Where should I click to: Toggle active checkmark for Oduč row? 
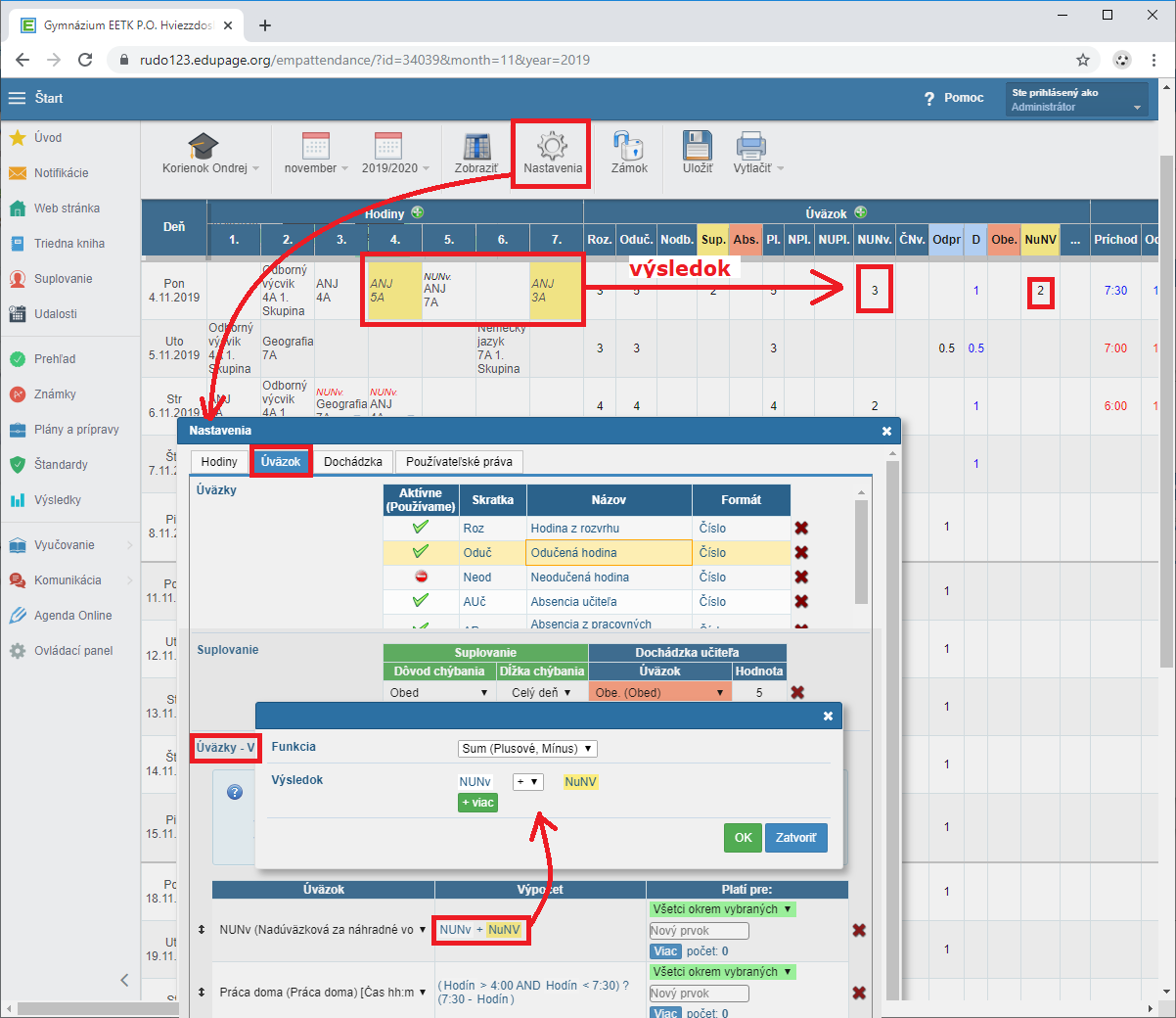[421, 552]
